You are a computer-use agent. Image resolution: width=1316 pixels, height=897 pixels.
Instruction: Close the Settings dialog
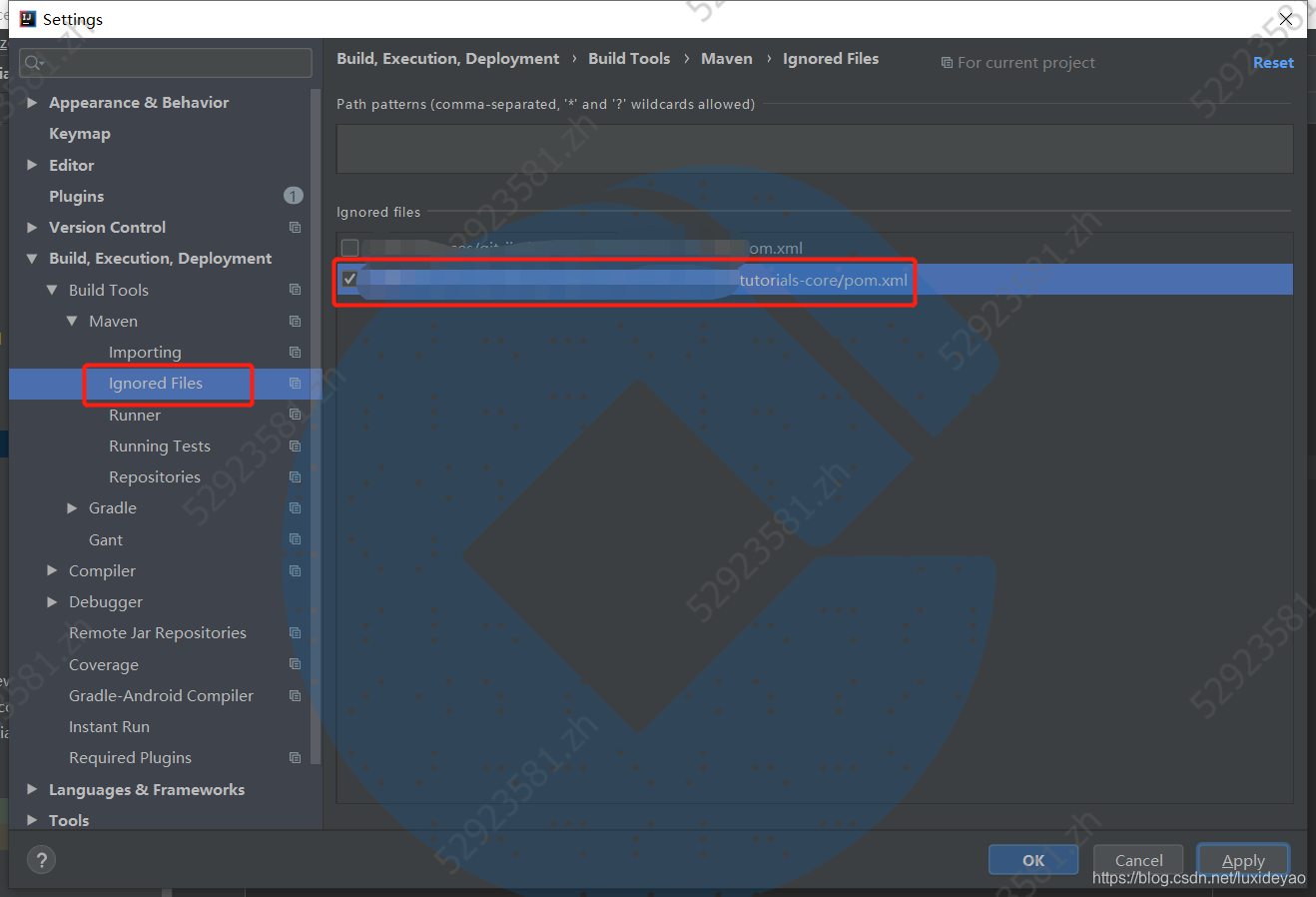click(1286, 19)
